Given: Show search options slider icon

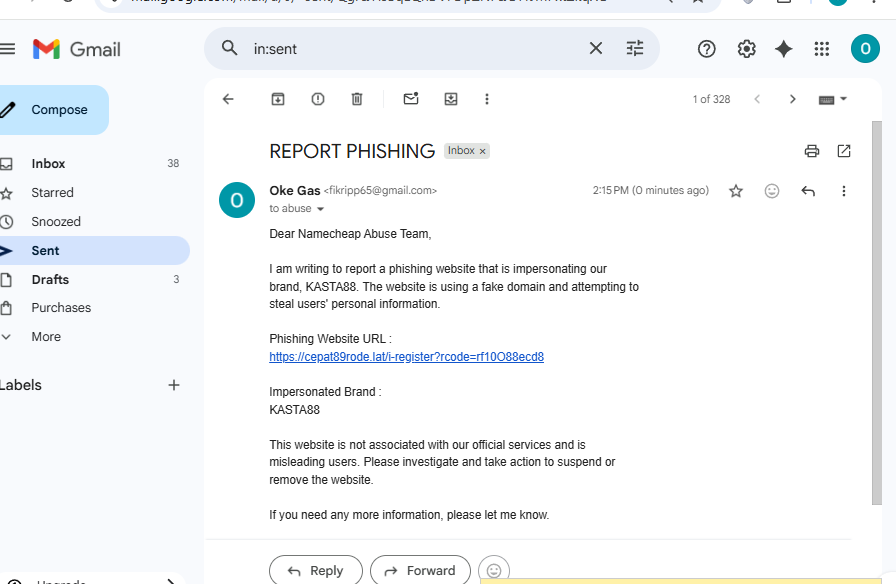Looking at the screenshot, I should (635, 48).
